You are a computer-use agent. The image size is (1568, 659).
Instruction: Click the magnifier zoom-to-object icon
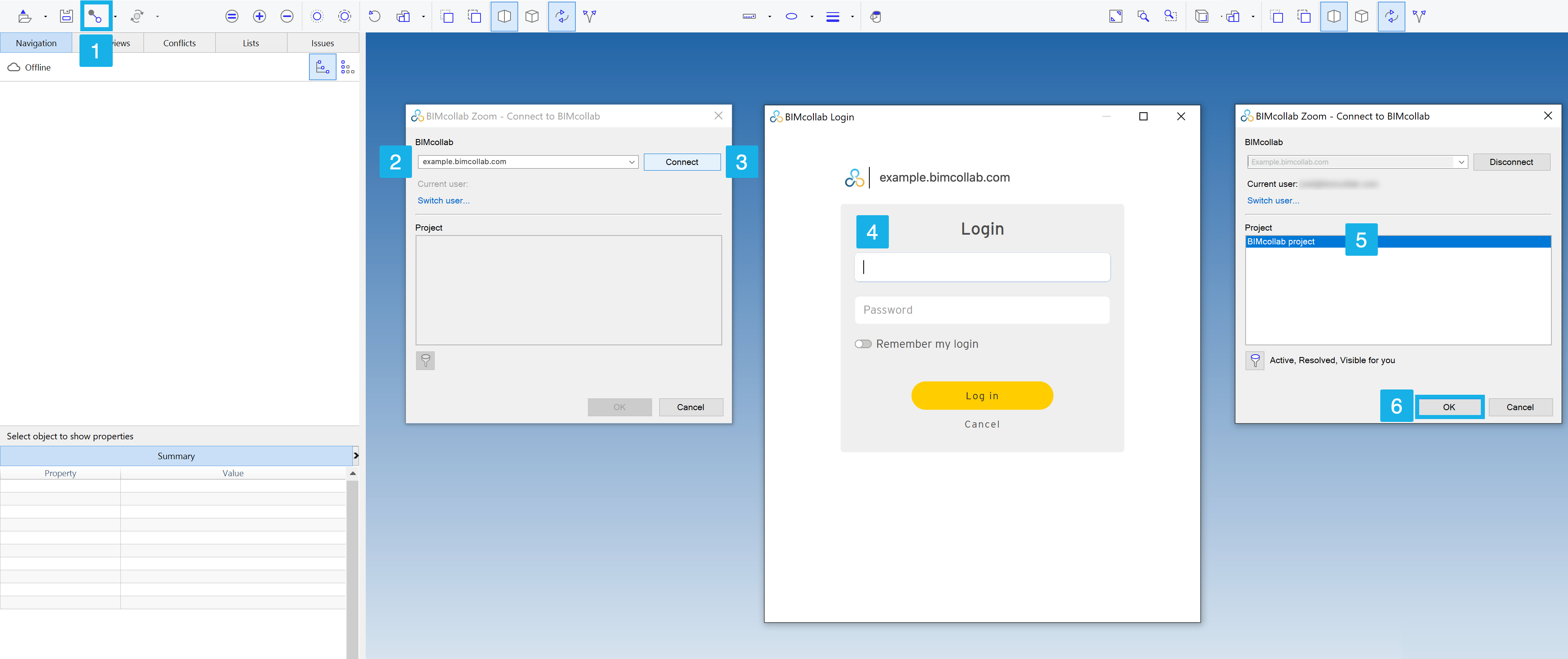click(1143, 17)
